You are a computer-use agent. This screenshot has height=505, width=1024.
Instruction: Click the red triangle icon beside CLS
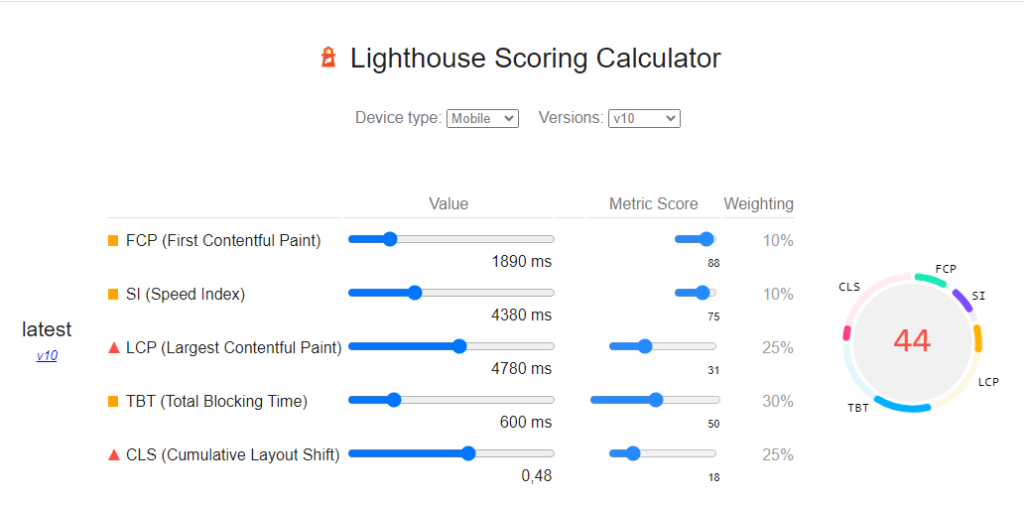tap(113, 455)
